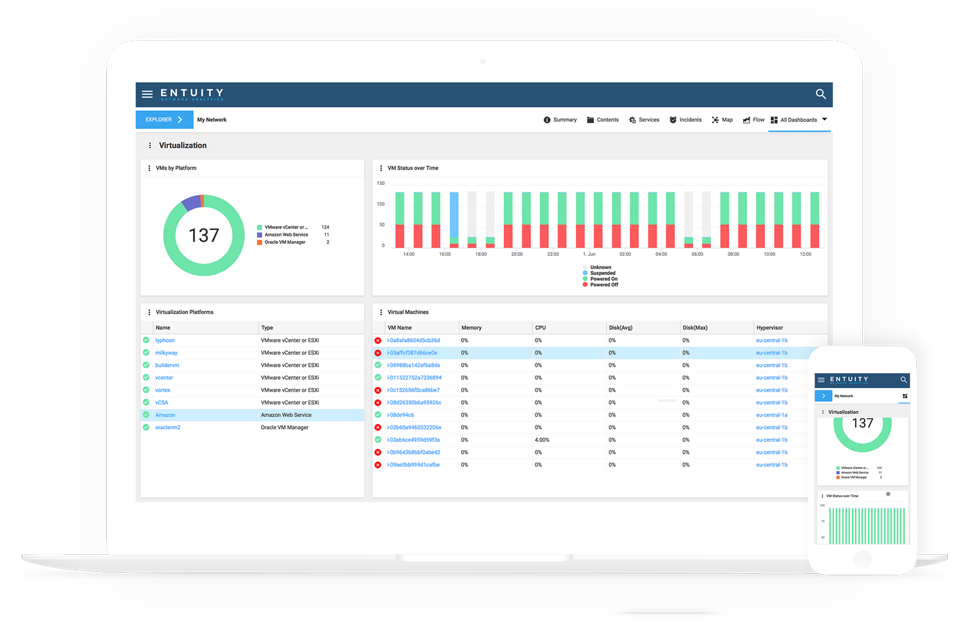Click the green status icon beside oraclevm2

tap(146, 427)
